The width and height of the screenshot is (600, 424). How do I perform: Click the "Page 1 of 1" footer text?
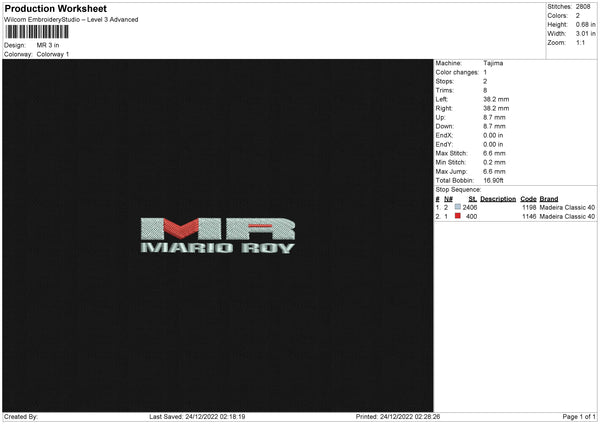[x=579, y=417]
